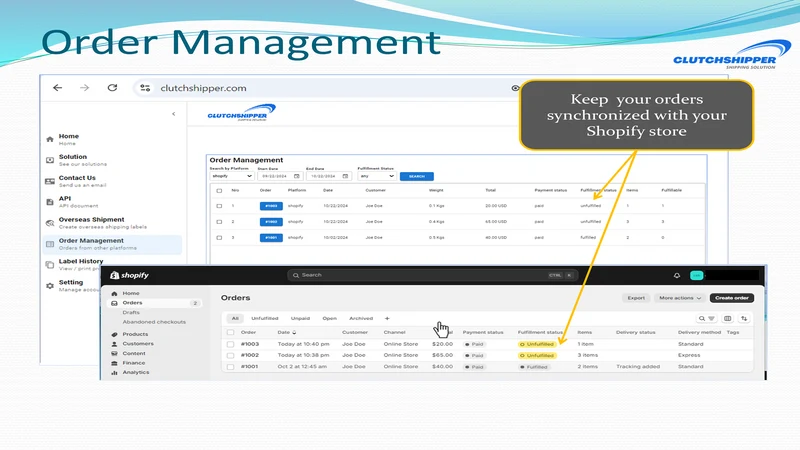
Task: Open the Start Date picker field
Action: [x=280, y=176]
